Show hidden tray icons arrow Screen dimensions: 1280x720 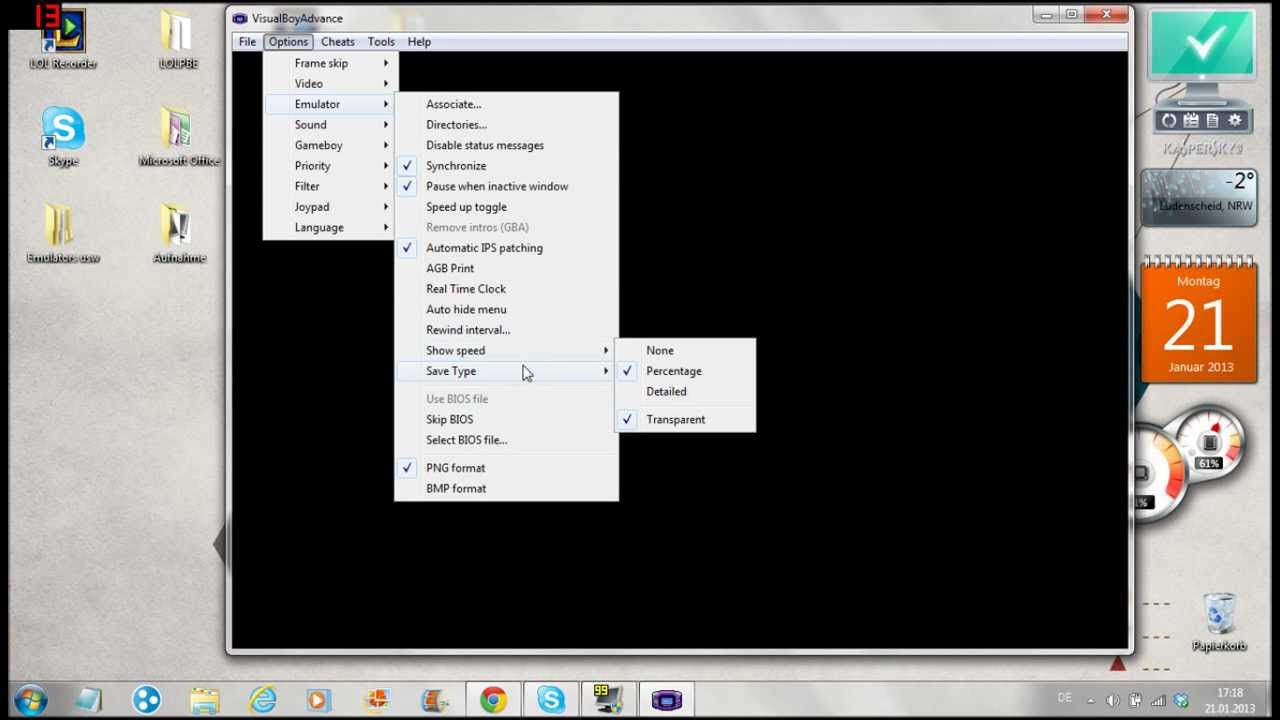click(1090, 700)
